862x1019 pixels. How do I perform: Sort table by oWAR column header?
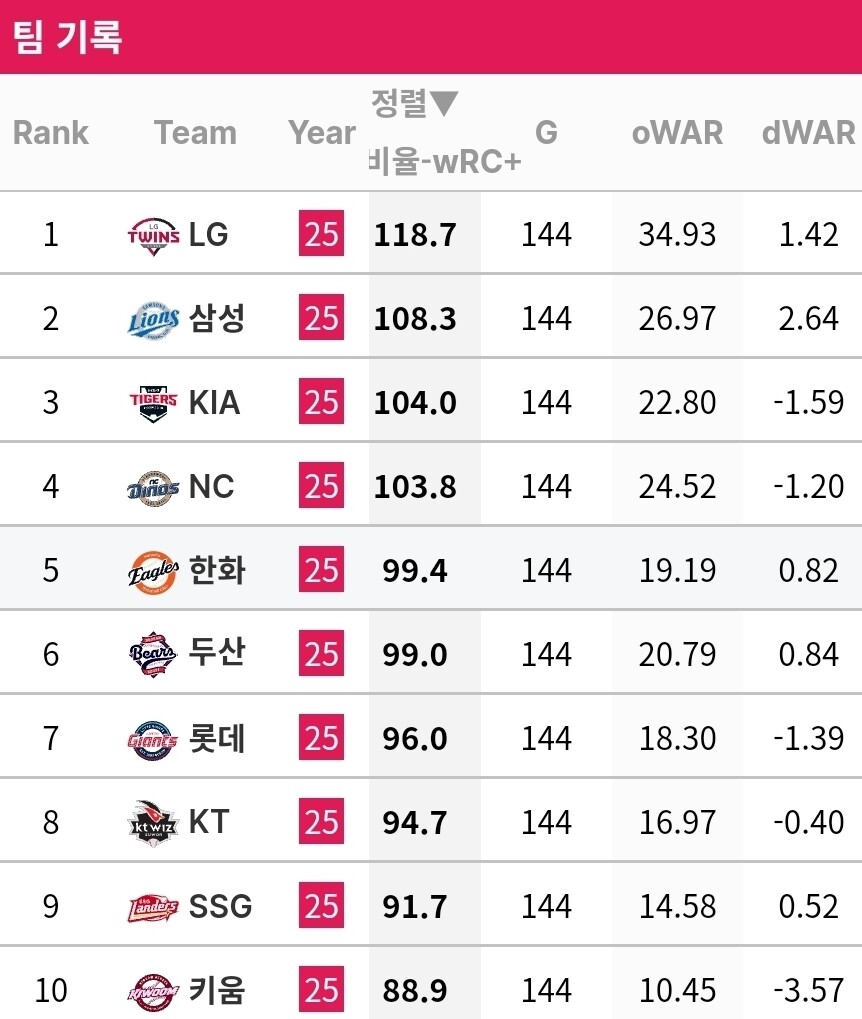click(677, 133)
